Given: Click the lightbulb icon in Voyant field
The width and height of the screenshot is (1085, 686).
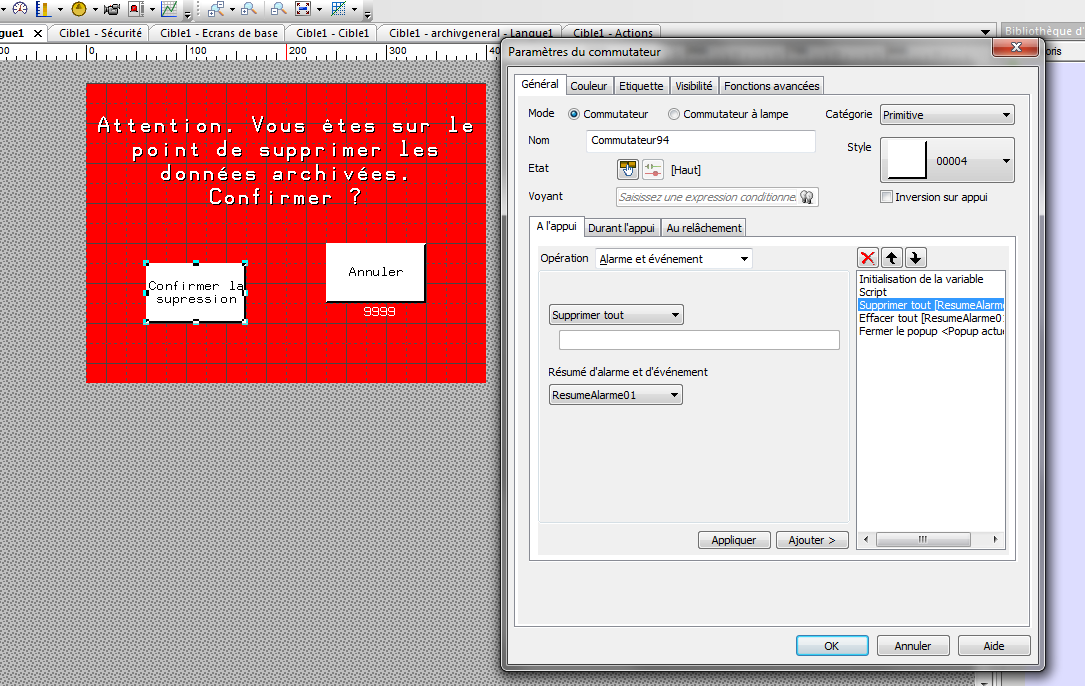Looking at the screenshot, I should point(806,197).
